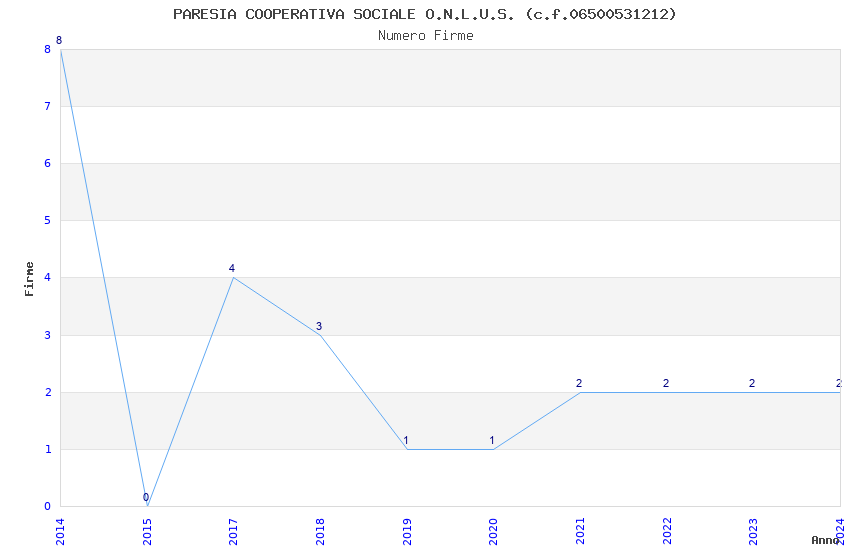Select the 2021 data point labeled 2
This screenshot has height=550, width=850.
pos(580,392)
